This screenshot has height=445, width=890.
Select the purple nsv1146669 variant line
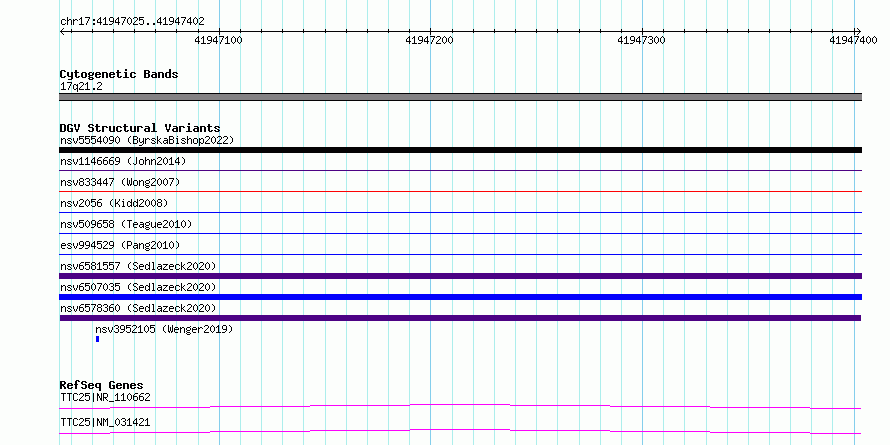(460, 170)
